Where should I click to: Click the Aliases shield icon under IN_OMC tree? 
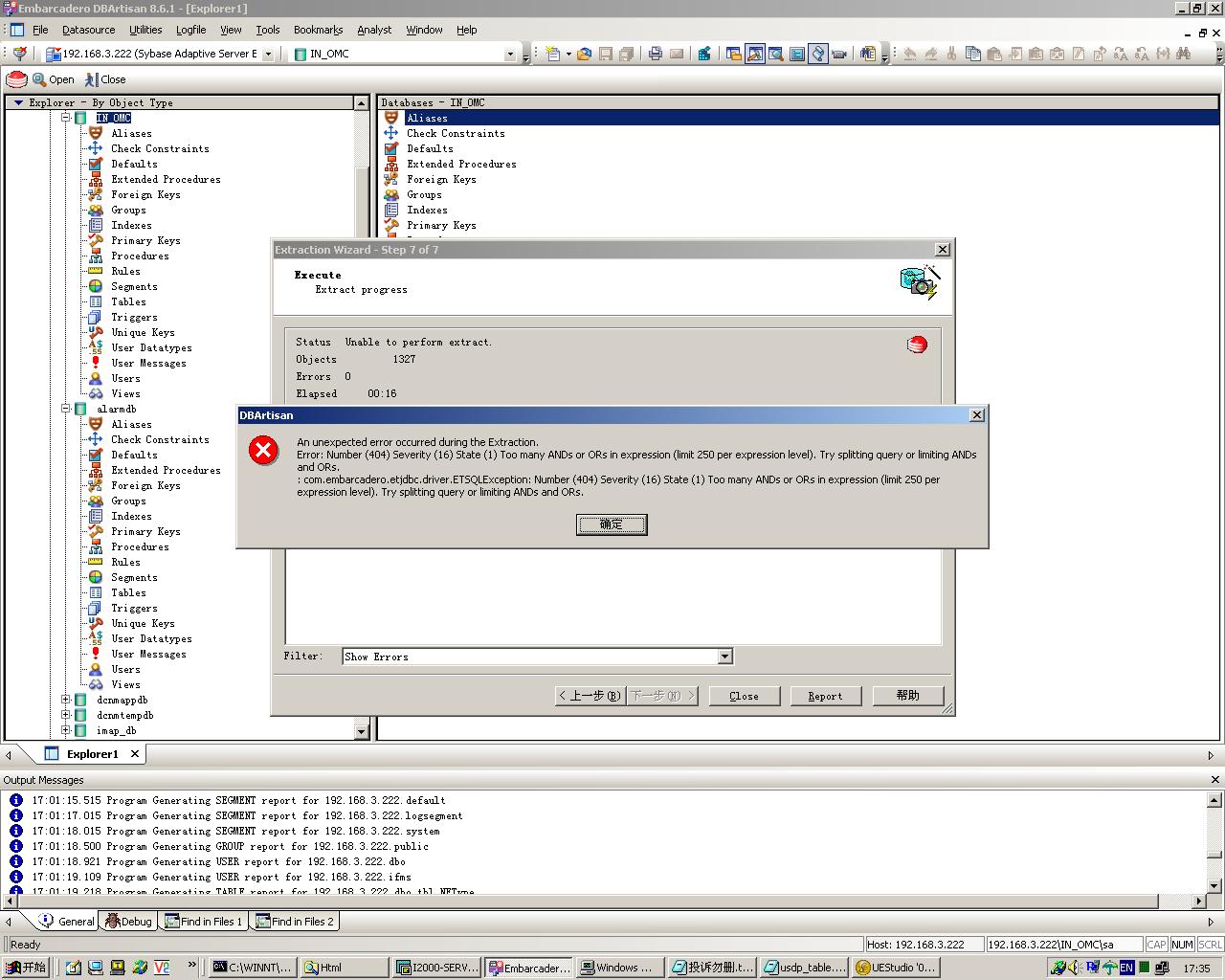[x=95, y=133]
